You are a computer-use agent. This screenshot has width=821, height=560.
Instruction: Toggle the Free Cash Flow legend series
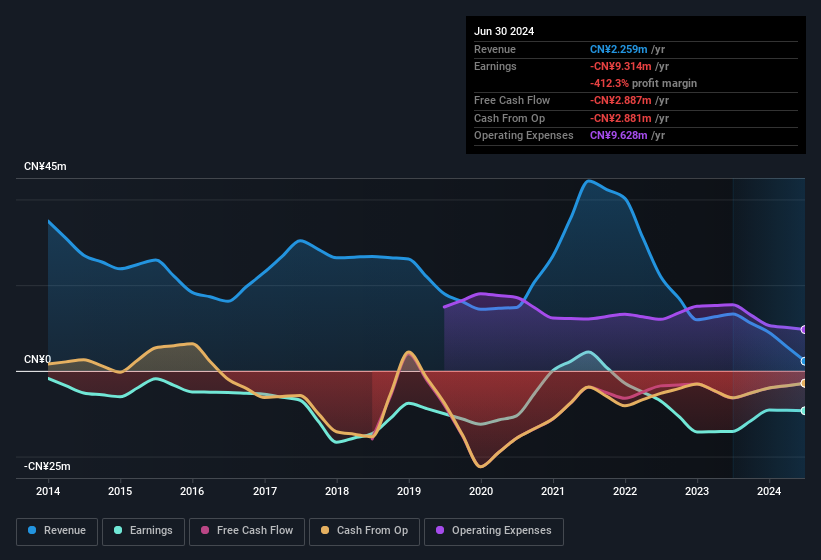coord(247,531)
